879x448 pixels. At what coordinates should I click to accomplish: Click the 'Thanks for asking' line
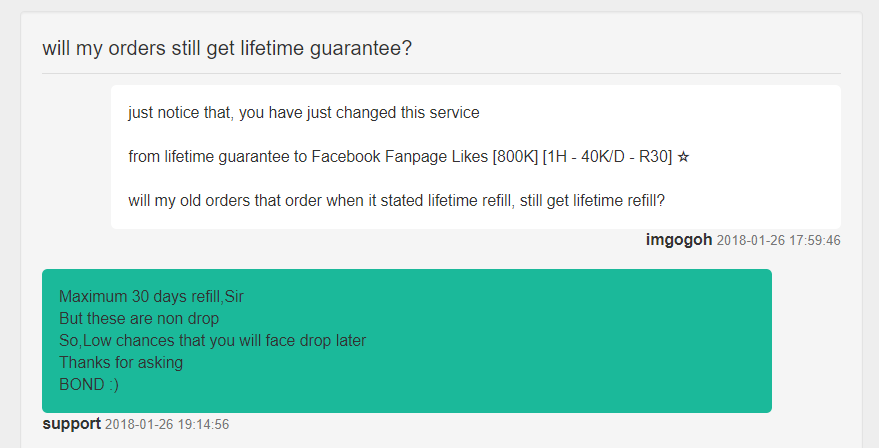121,363
